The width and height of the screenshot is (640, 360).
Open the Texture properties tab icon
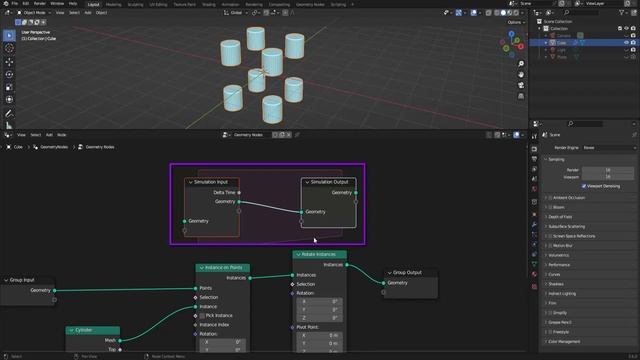pyautogui.click(x=534, y=287)
